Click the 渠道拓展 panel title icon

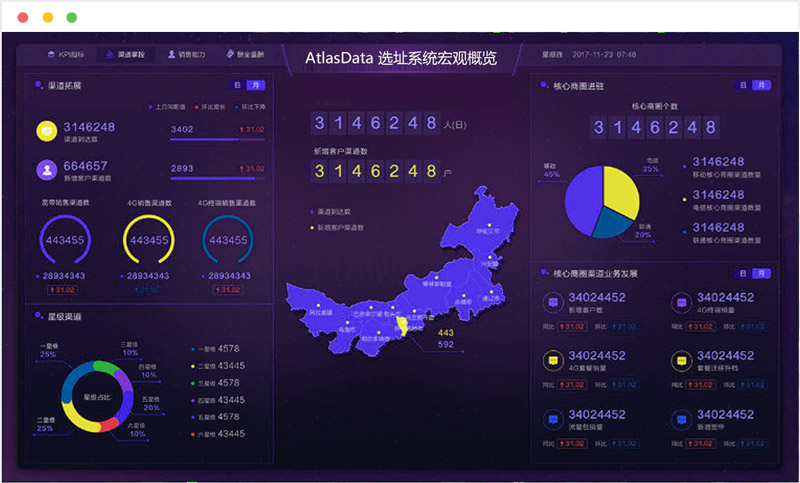point(39,85)
